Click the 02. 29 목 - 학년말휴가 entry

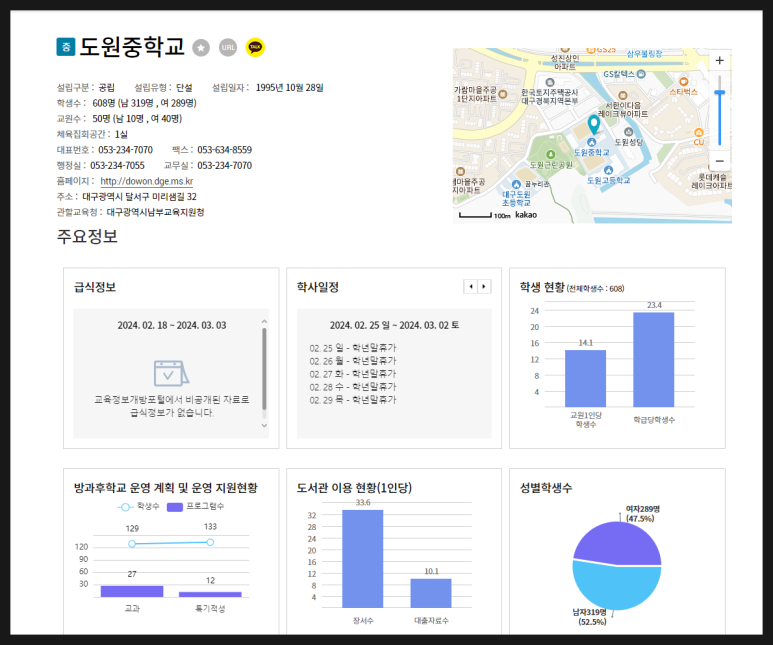[352, 400]
